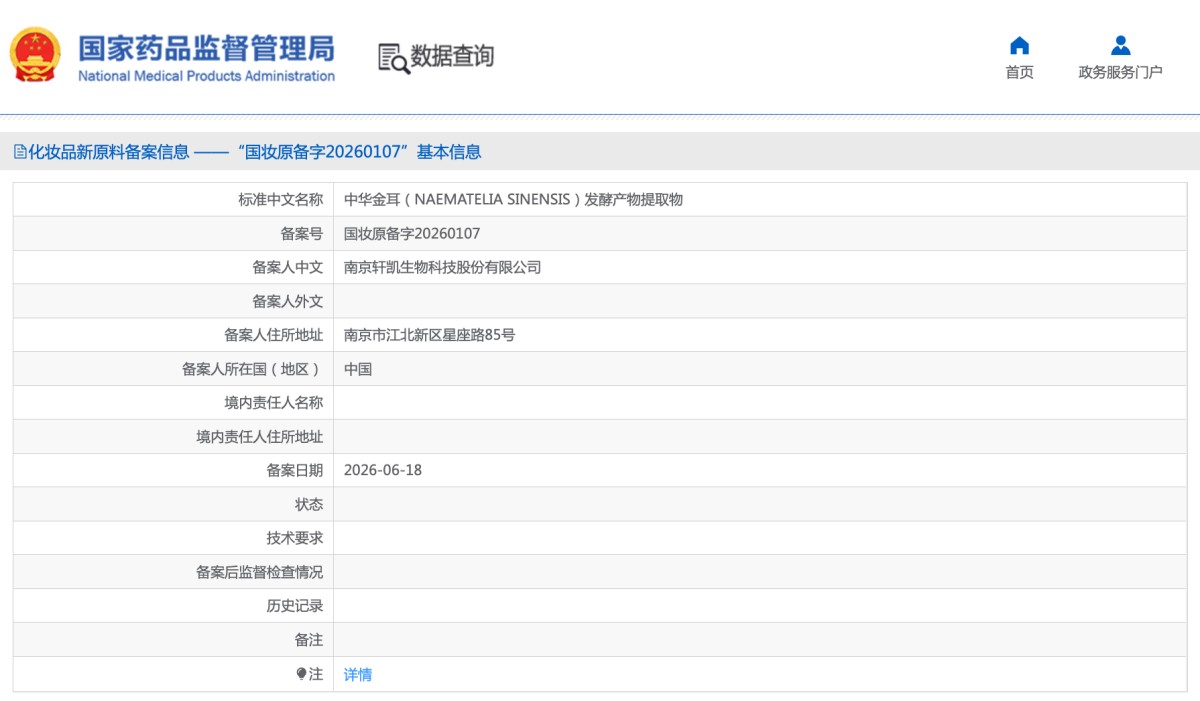Screen dimensions: 1200x701
Task: Click the lightbulb icon beside 注
Action: 301,674
